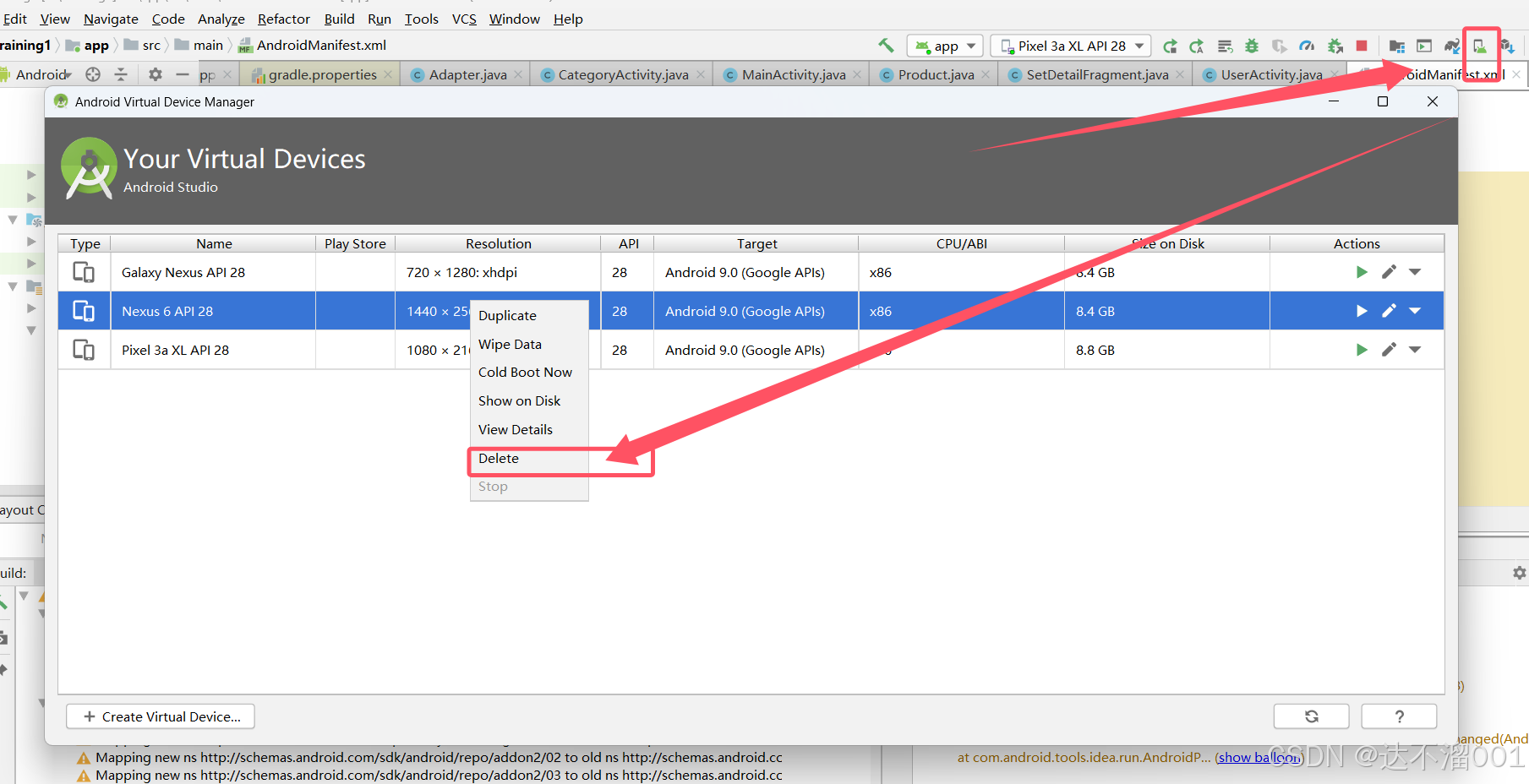The width and height of the screenshot is (1529, 784).
Task: Close the gradle.properties tab
Action: pyautogui.click(x=388, y=74)
